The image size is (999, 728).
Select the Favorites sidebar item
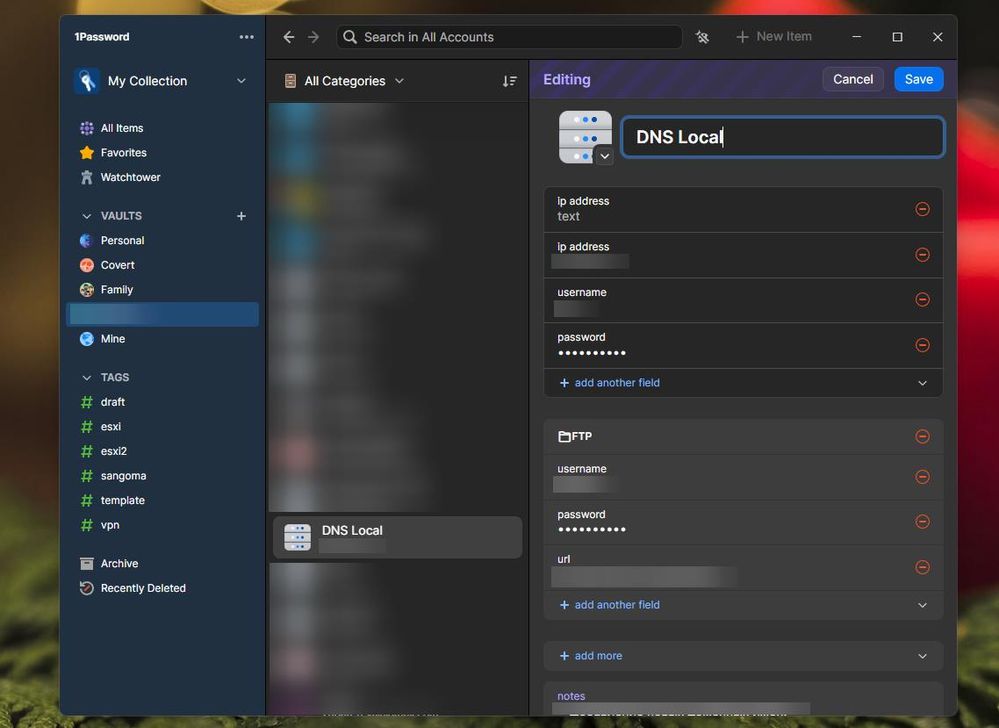[123, 153]
